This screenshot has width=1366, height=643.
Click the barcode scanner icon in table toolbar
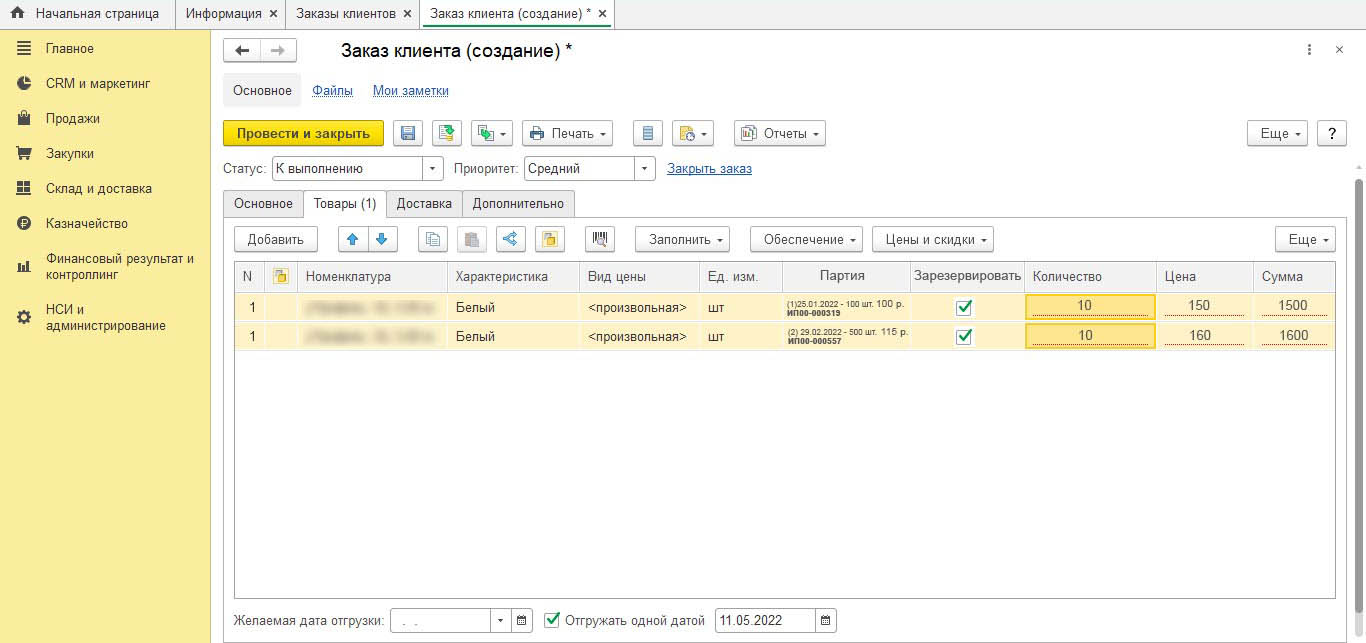[x=600, y=239]
